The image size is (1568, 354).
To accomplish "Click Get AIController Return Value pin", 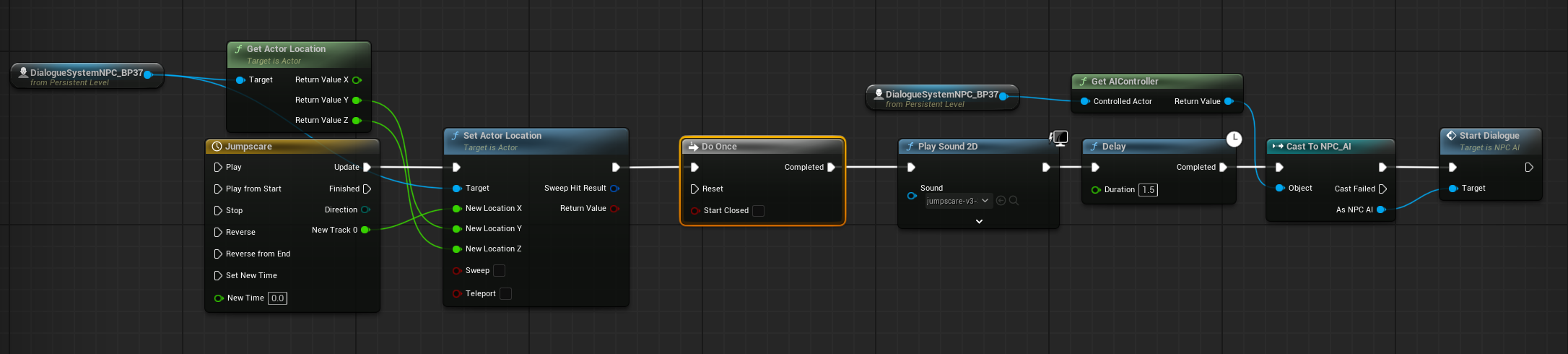I will [1229, 102].
